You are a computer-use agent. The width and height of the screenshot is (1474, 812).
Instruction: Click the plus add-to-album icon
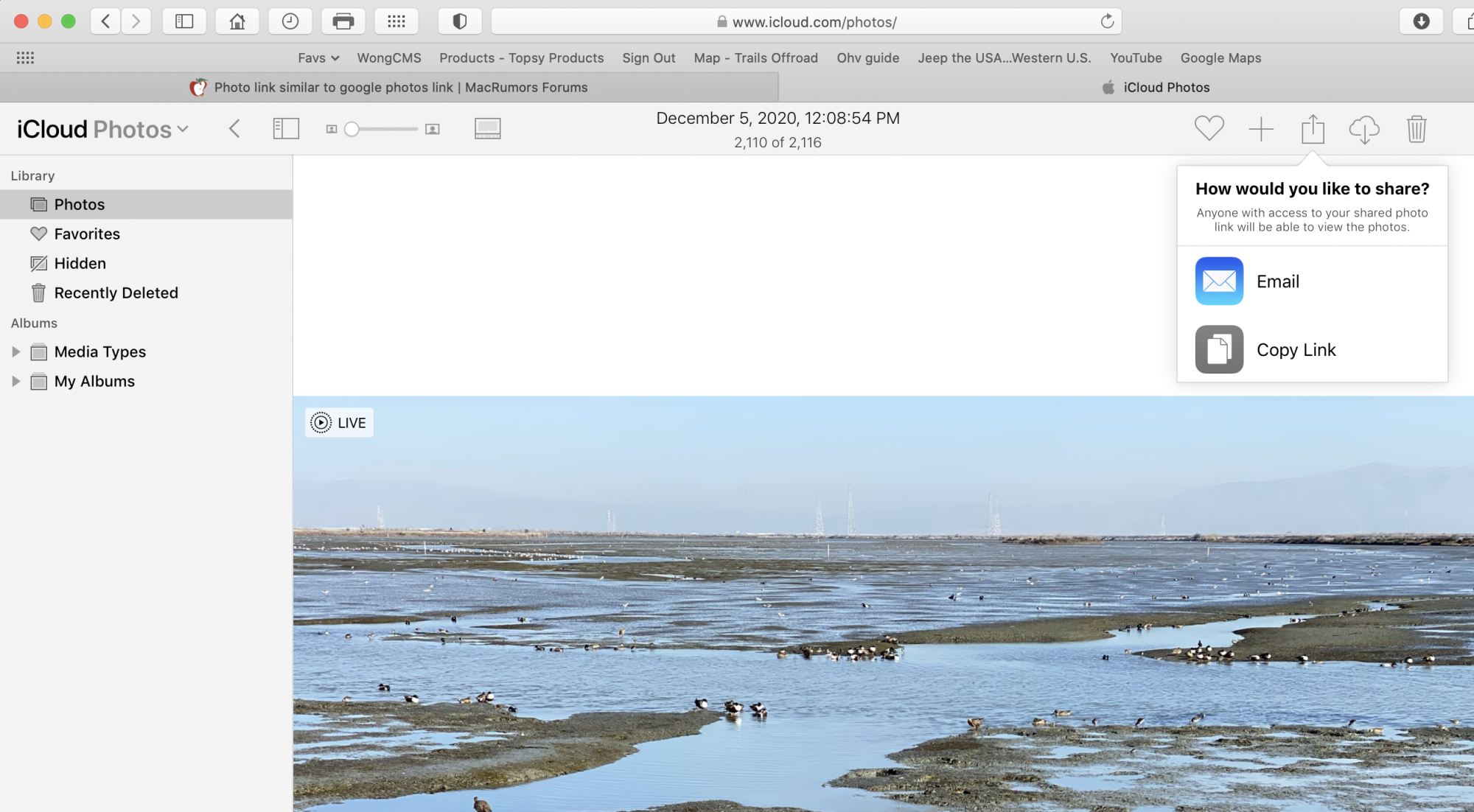pos(1261,129)
